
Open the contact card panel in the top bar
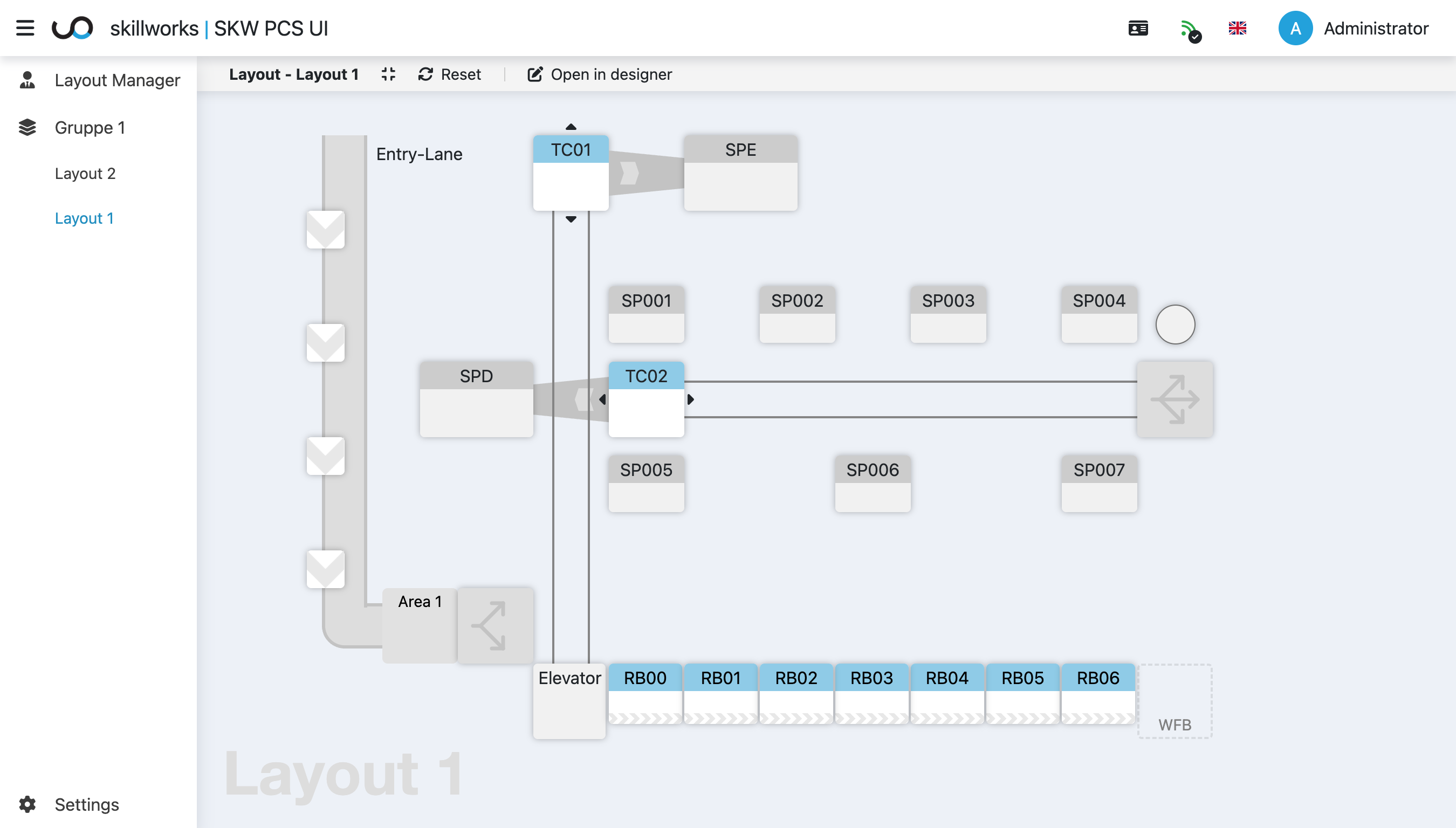pyautogui.click(x=1137, y=28)
